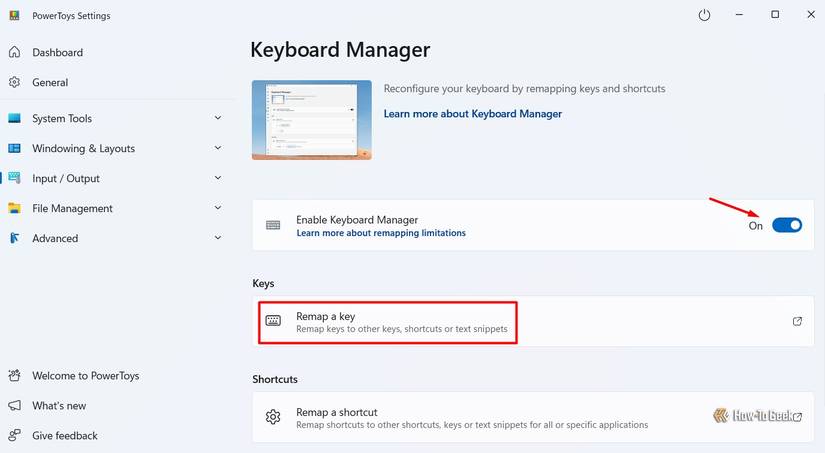825x453 pixels.
Task: Open General settings page
Action: [x=50, y=83]
